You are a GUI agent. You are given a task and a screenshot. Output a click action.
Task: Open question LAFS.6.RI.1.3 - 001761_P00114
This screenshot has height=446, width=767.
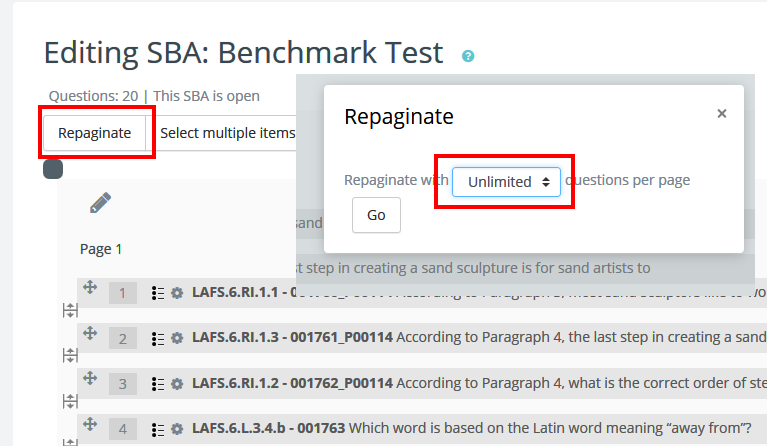pos(292,338)
